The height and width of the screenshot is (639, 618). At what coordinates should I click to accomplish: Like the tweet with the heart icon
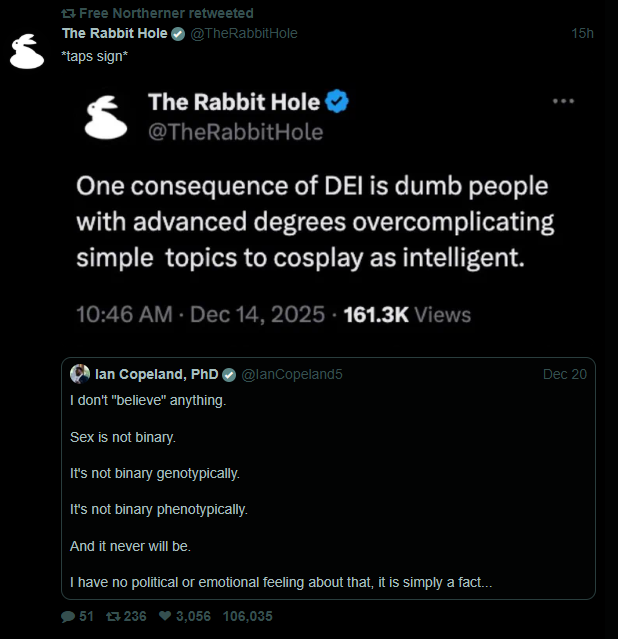165,616
